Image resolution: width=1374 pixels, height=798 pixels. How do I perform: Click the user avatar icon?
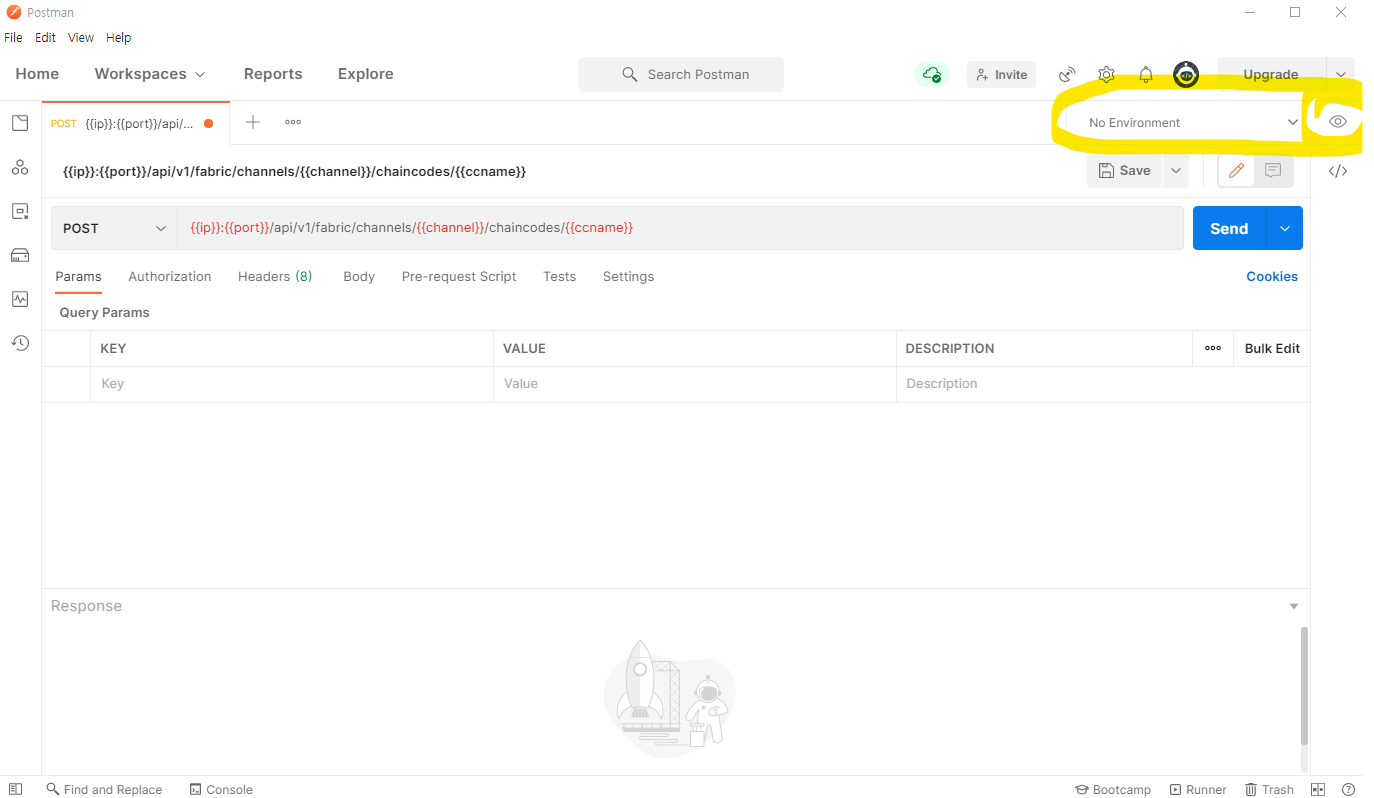(1186, 74)
